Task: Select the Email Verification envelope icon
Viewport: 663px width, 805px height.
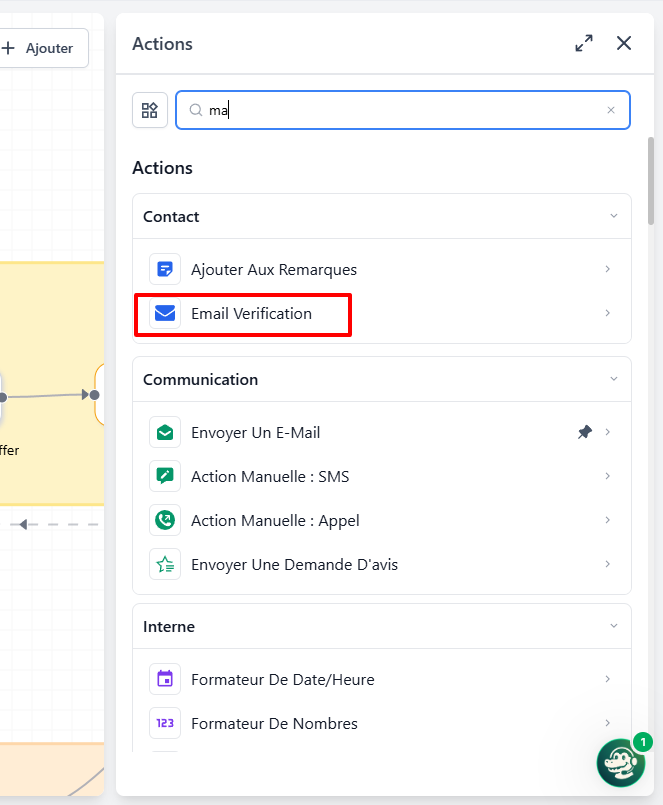Action: click(x=165, y=313)
